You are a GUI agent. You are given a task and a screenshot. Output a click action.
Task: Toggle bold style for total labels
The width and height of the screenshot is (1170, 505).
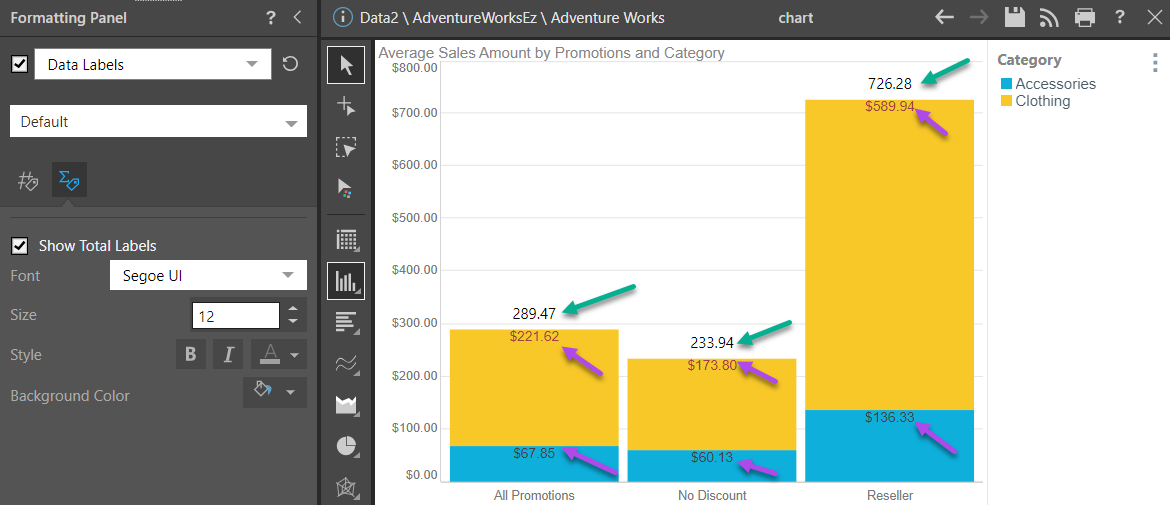(x=191, y=354)
